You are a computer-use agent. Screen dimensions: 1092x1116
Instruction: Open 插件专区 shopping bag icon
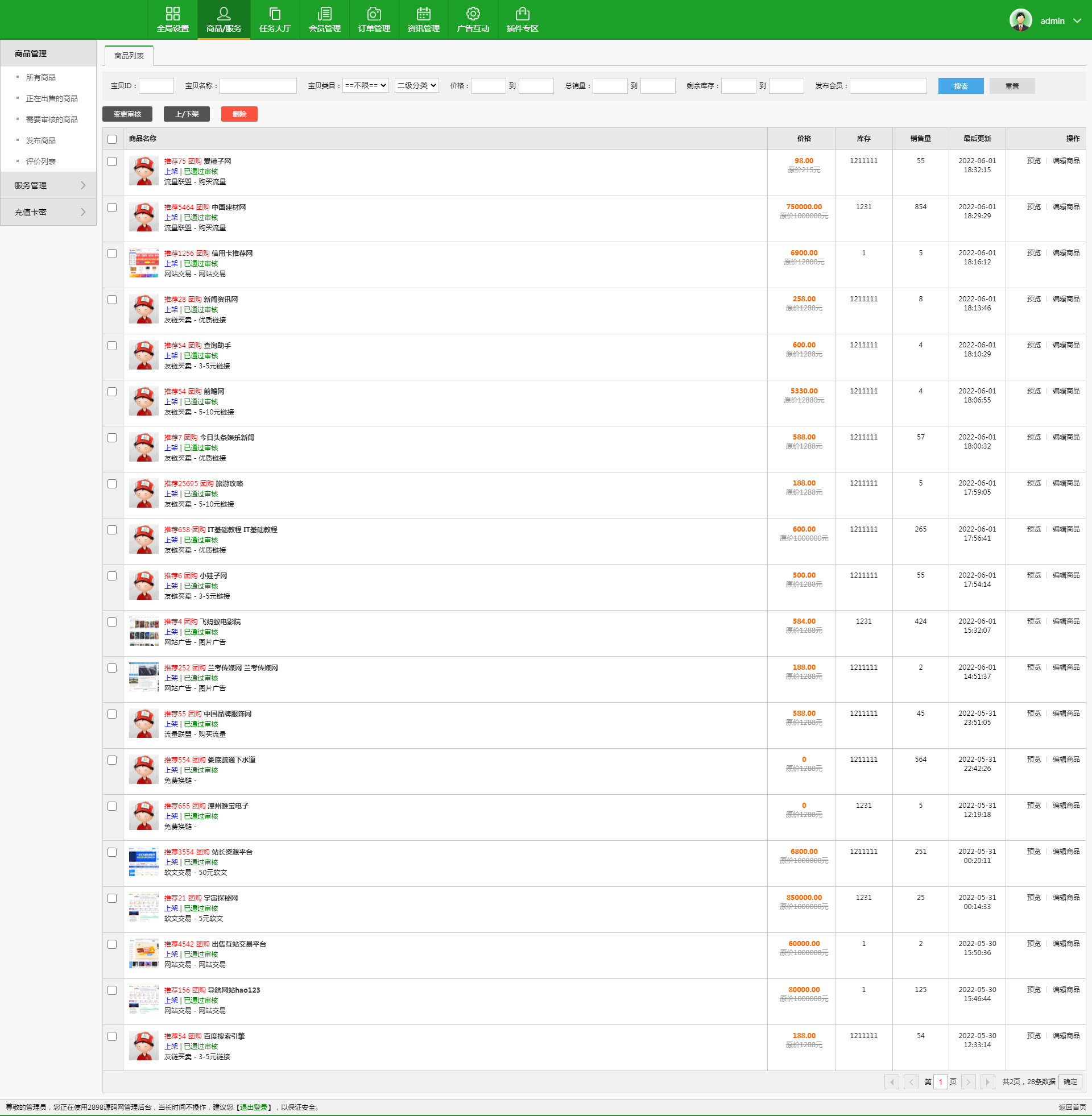click(522, 14)
